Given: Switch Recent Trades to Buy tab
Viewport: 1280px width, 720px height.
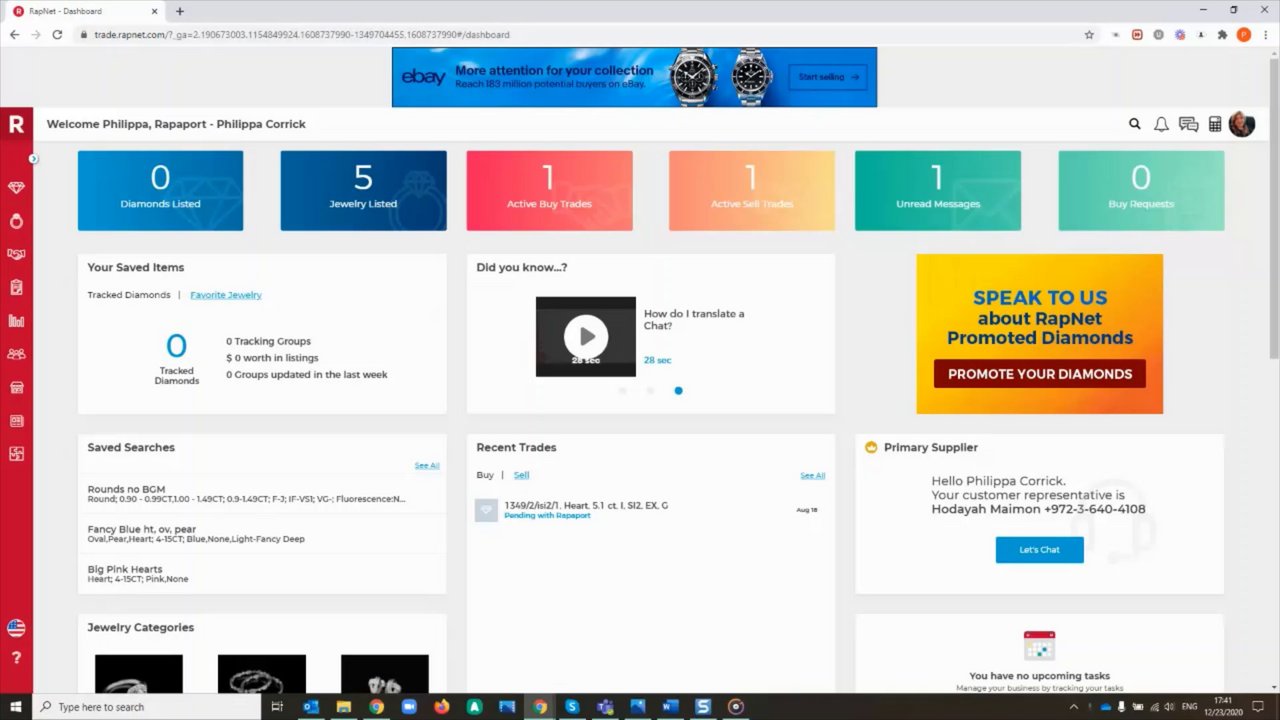Looking at the screenshot, I should pyautogui.click(x=485, y=475).
